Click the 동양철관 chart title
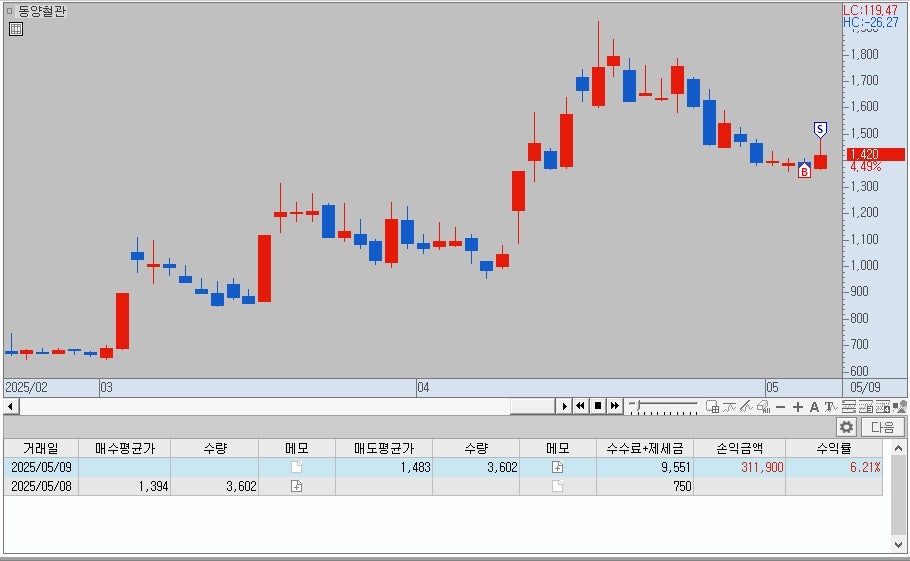The image size is (910, 561). click(42, 11)
